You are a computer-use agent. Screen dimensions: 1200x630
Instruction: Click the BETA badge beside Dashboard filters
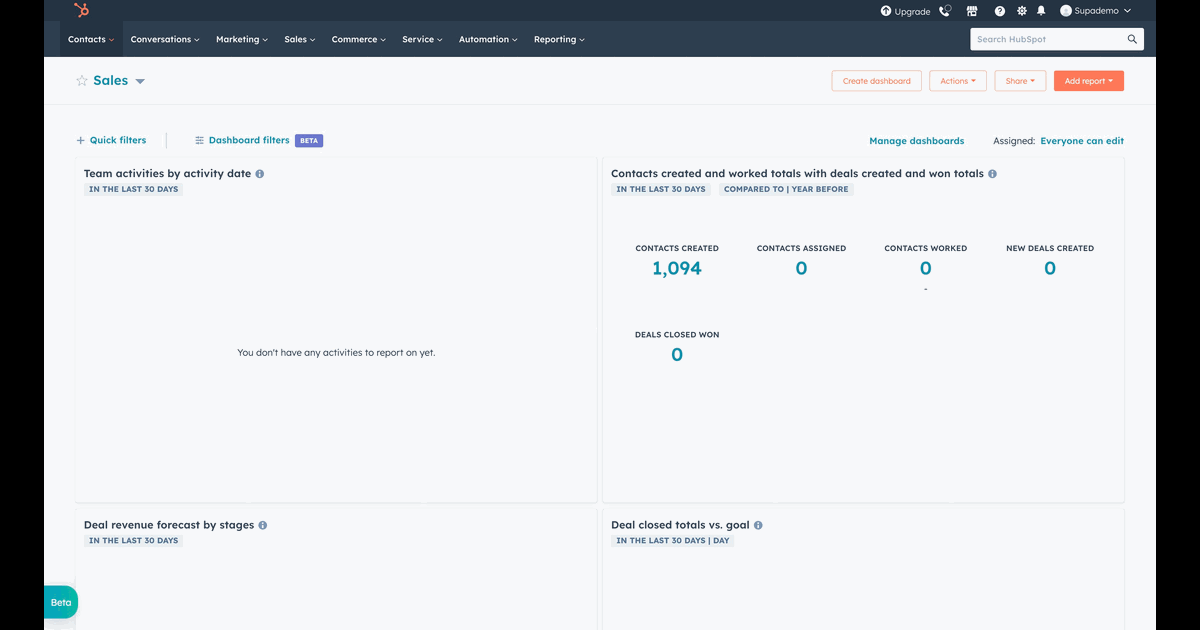coord(309,141)
